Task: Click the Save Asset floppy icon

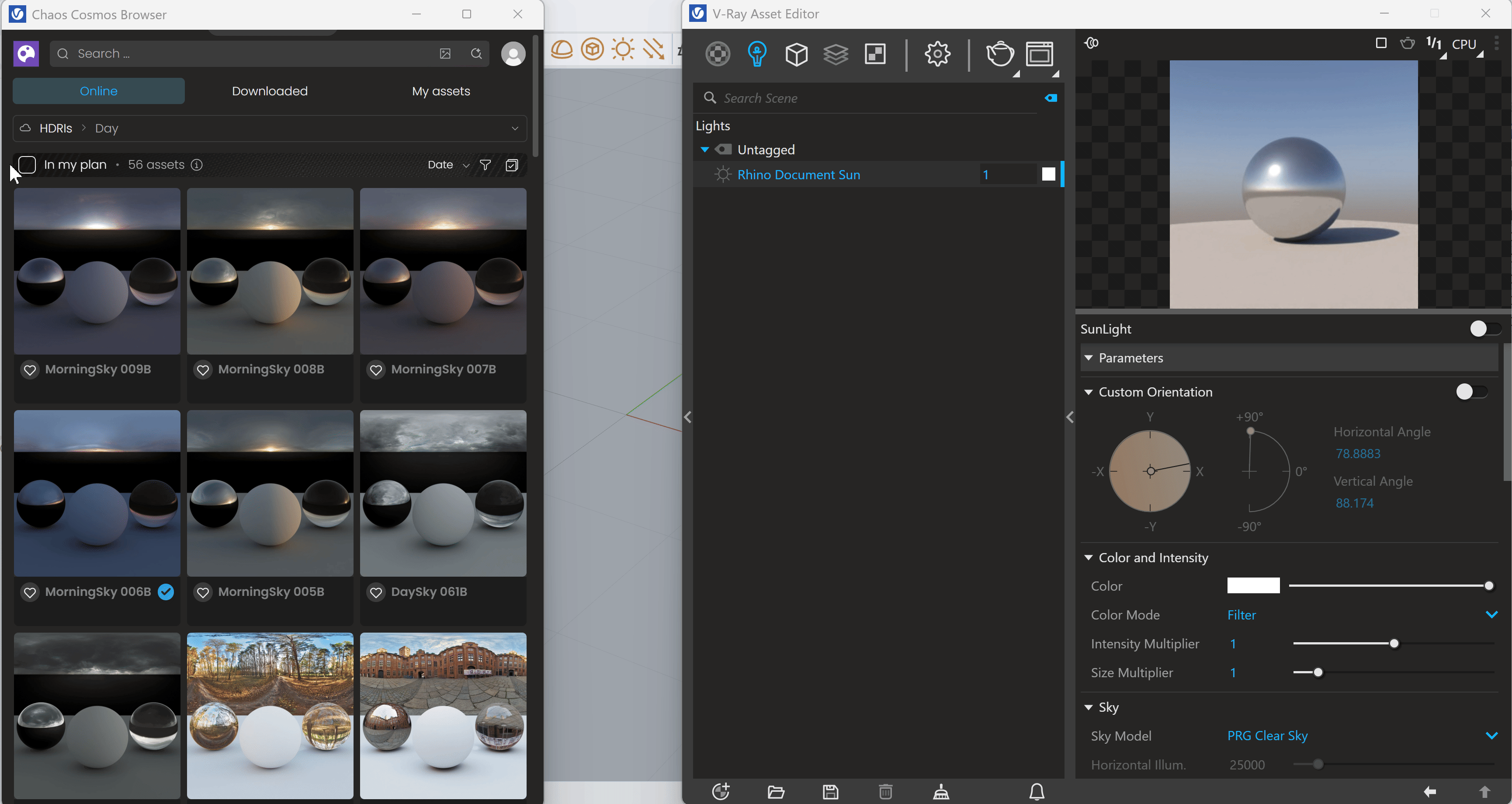Action: click(x=831, y=792)
